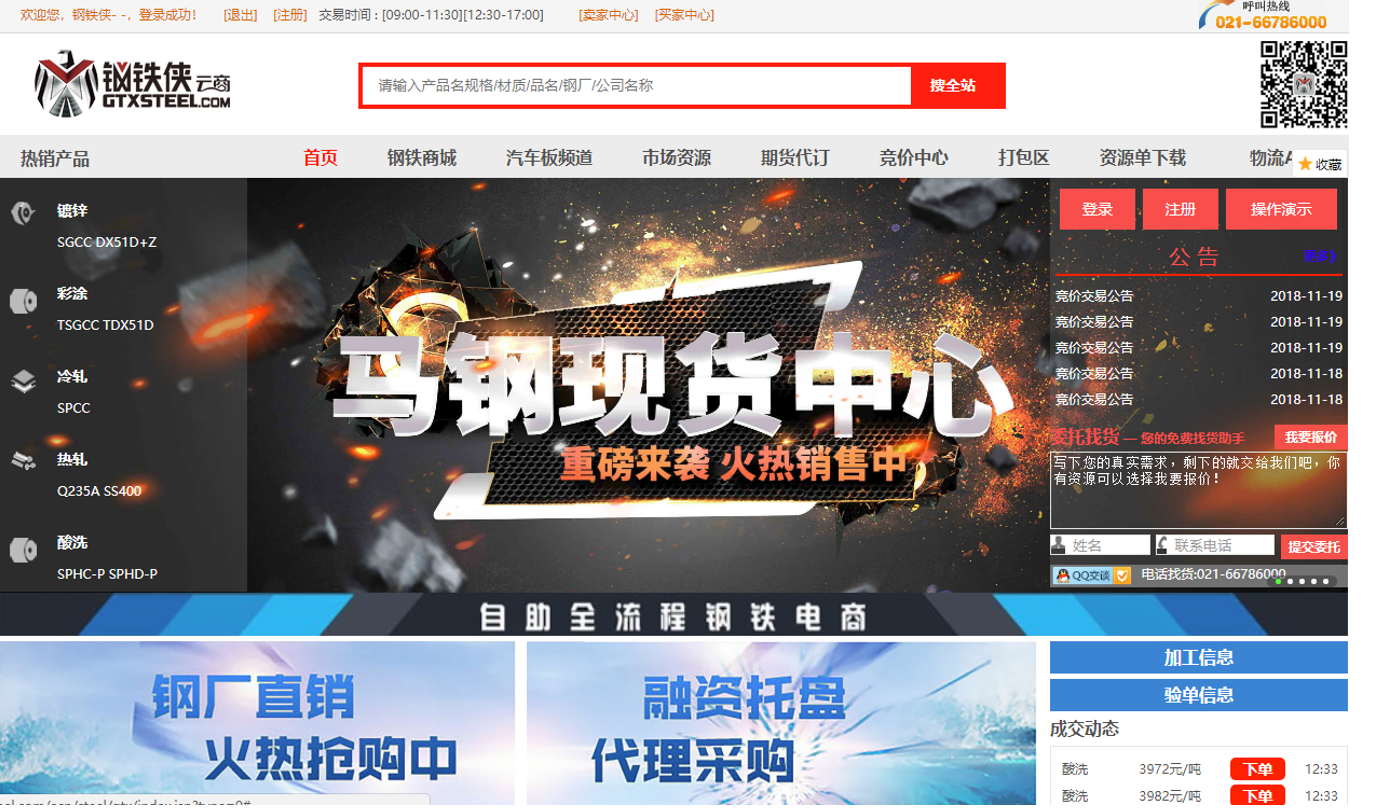1383x810 pixels.
Task: Click the 提交委托 submit button
Action: click(x=1313, y=547)
